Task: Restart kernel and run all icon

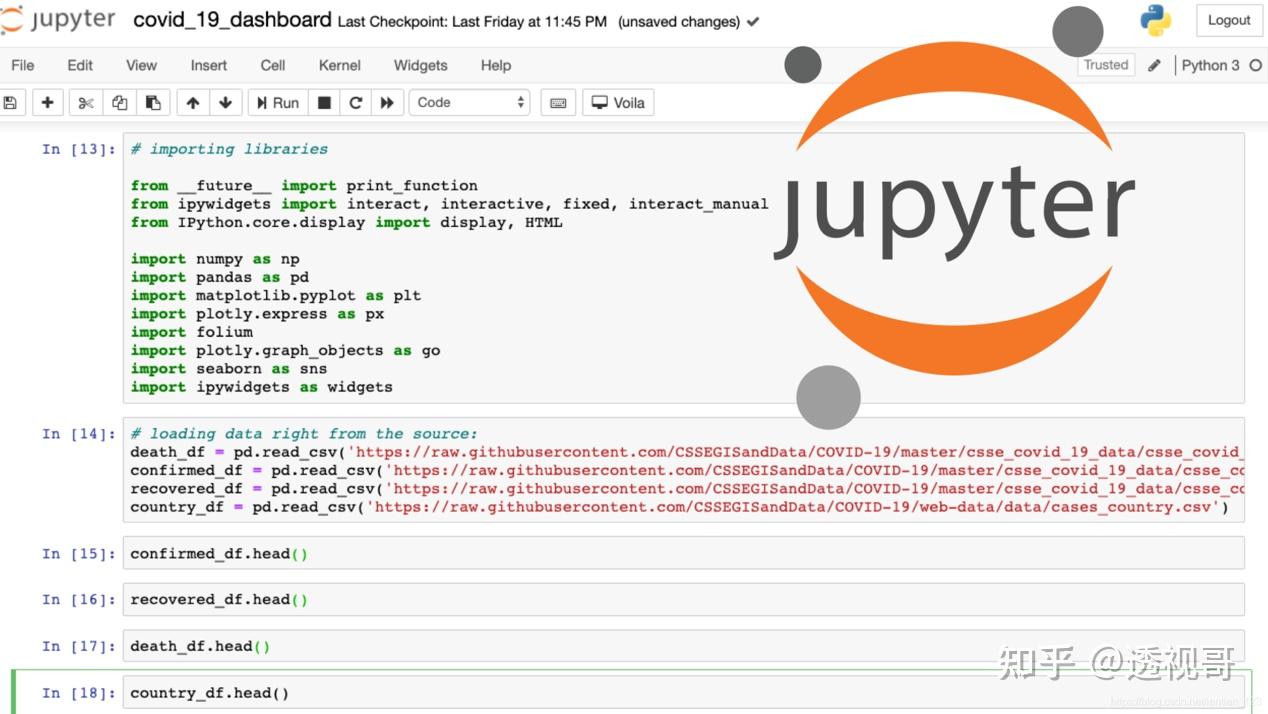Action: 387,102
